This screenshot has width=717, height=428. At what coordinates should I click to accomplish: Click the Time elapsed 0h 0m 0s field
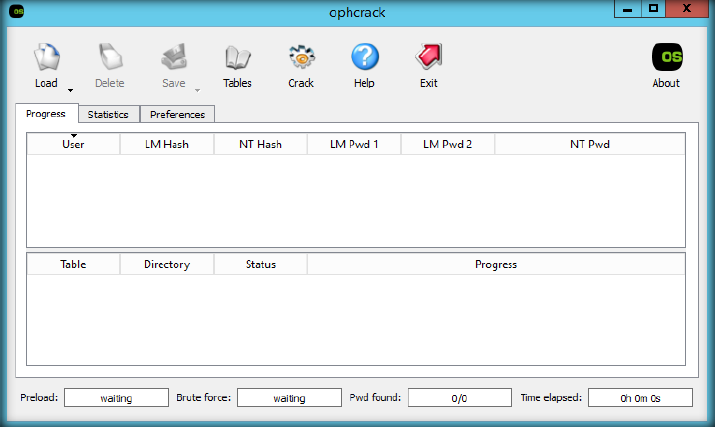(x=640, y=398)
